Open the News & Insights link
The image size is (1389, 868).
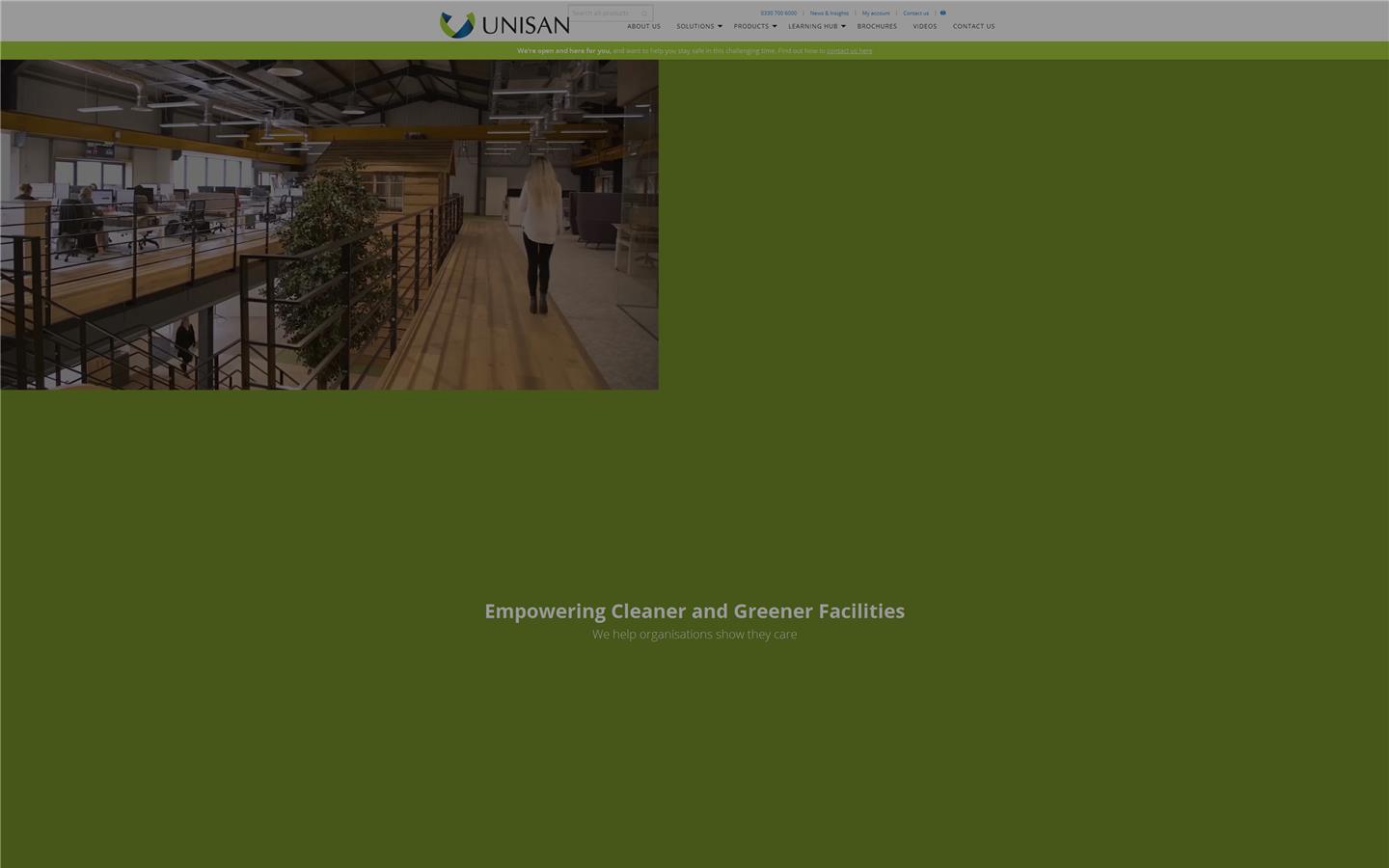829,14
